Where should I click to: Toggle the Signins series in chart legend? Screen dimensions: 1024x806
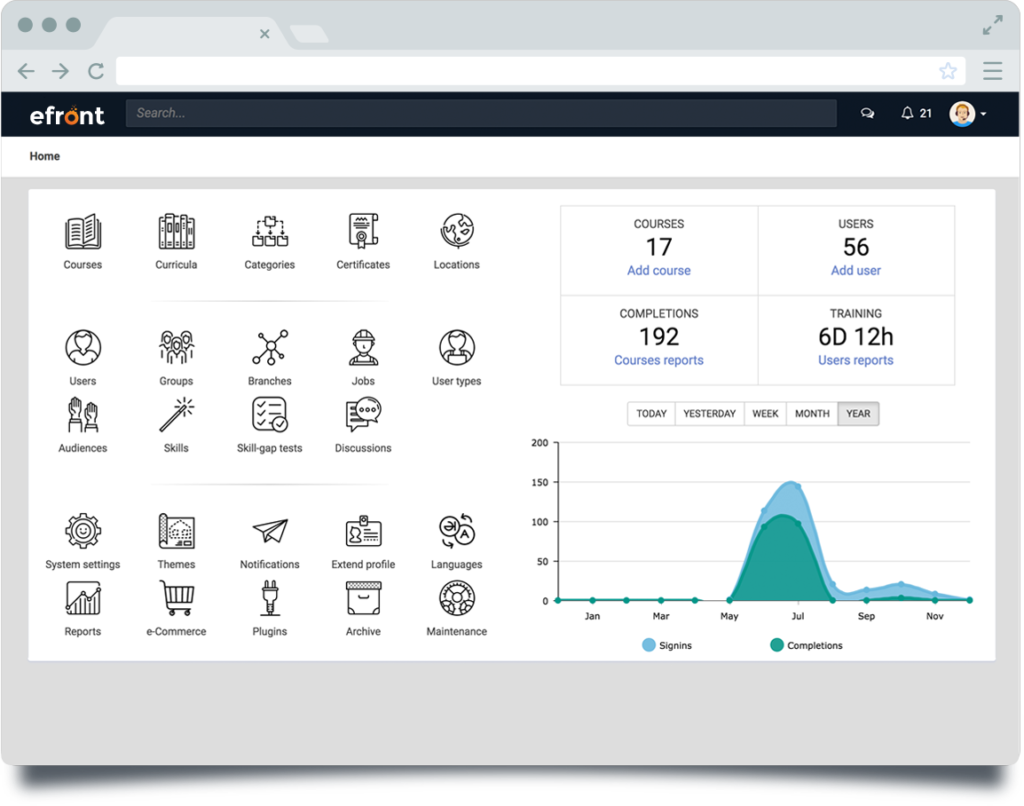tap(667, 646)
